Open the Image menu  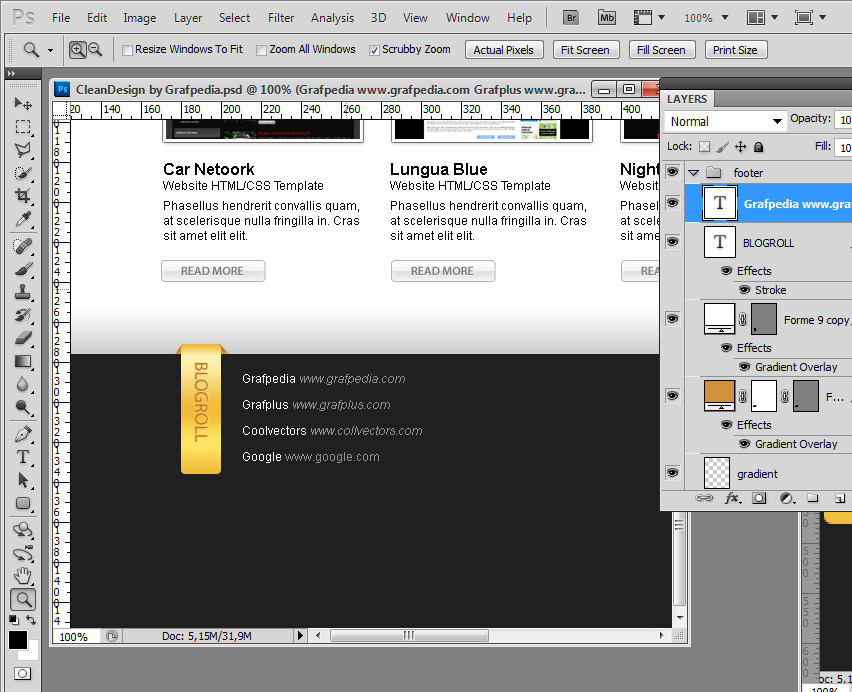pos(140,18)
